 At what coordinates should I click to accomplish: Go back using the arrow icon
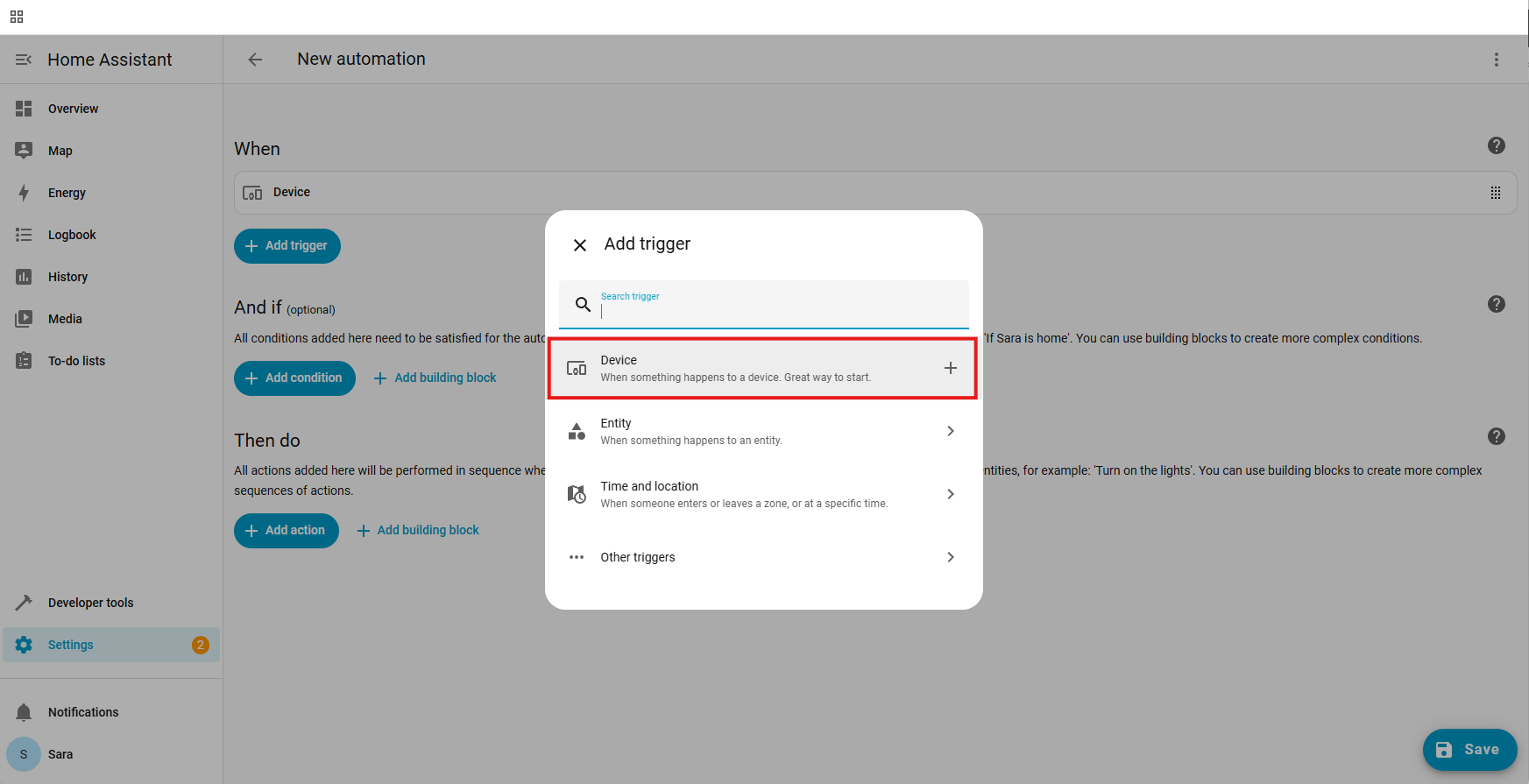click(255, 60)
